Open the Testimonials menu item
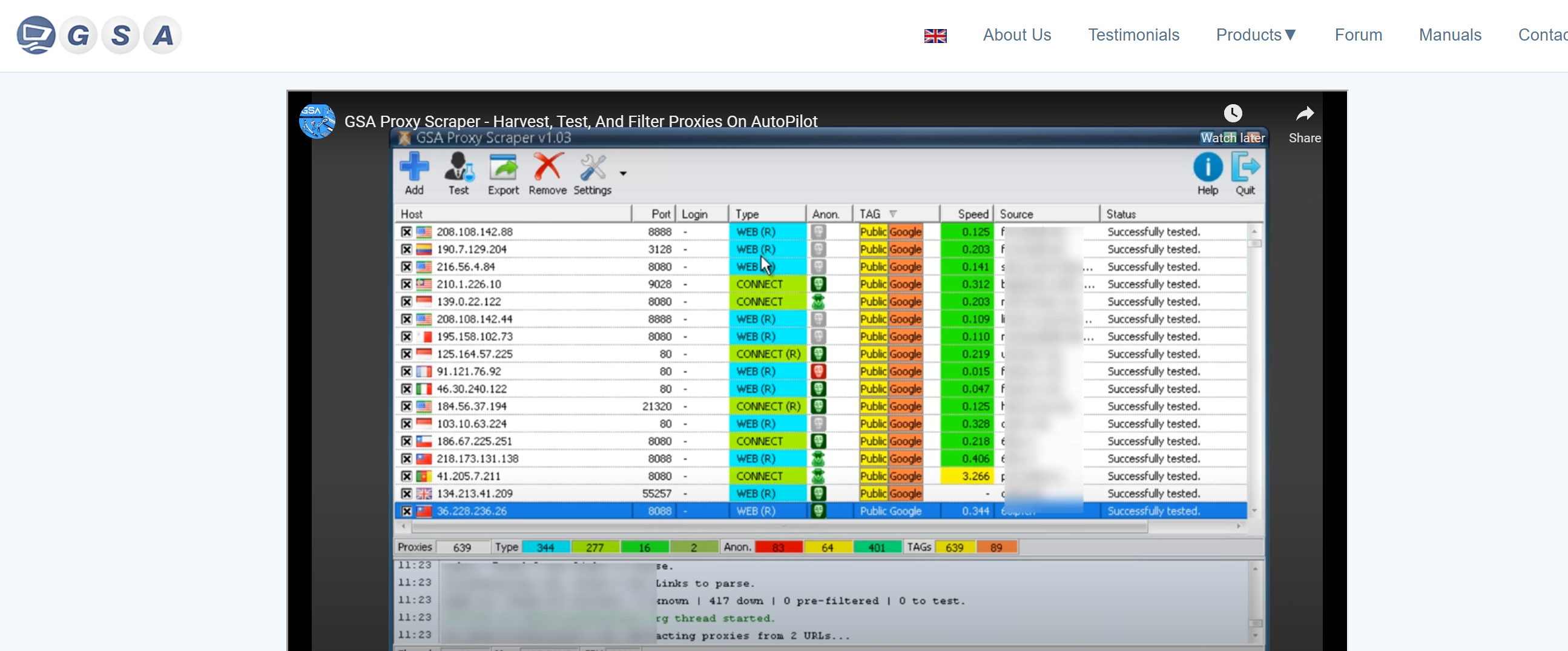The height and width of the screenshot is (651, 1568). [1133, 35]
